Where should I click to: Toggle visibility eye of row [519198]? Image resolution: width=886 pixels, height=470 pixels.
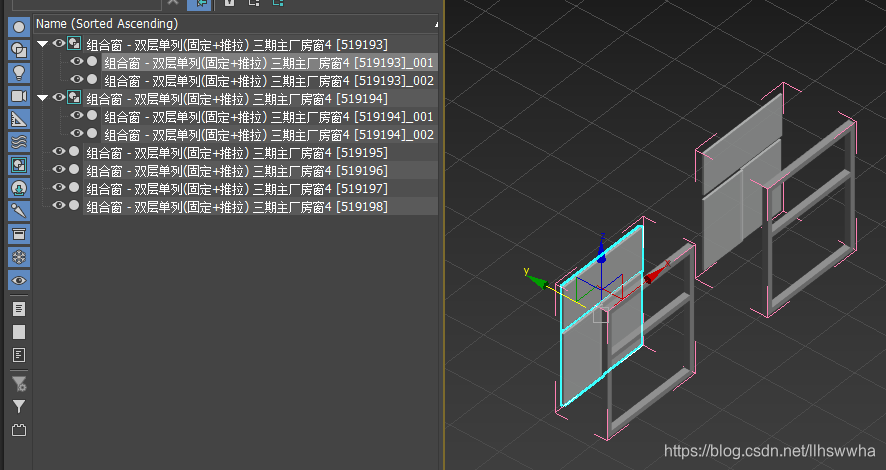click(x=59, y=205)
